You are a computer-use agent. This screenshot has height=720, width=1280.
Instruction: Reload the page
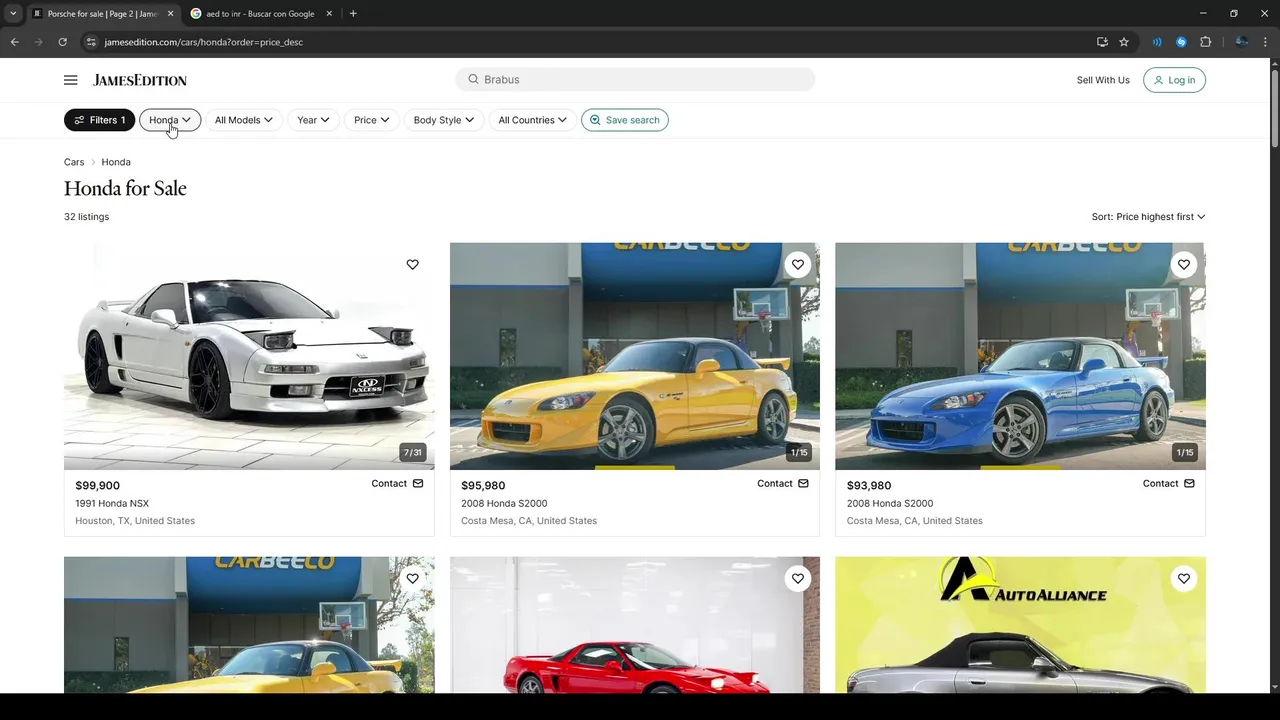click(x=62, y=42)
